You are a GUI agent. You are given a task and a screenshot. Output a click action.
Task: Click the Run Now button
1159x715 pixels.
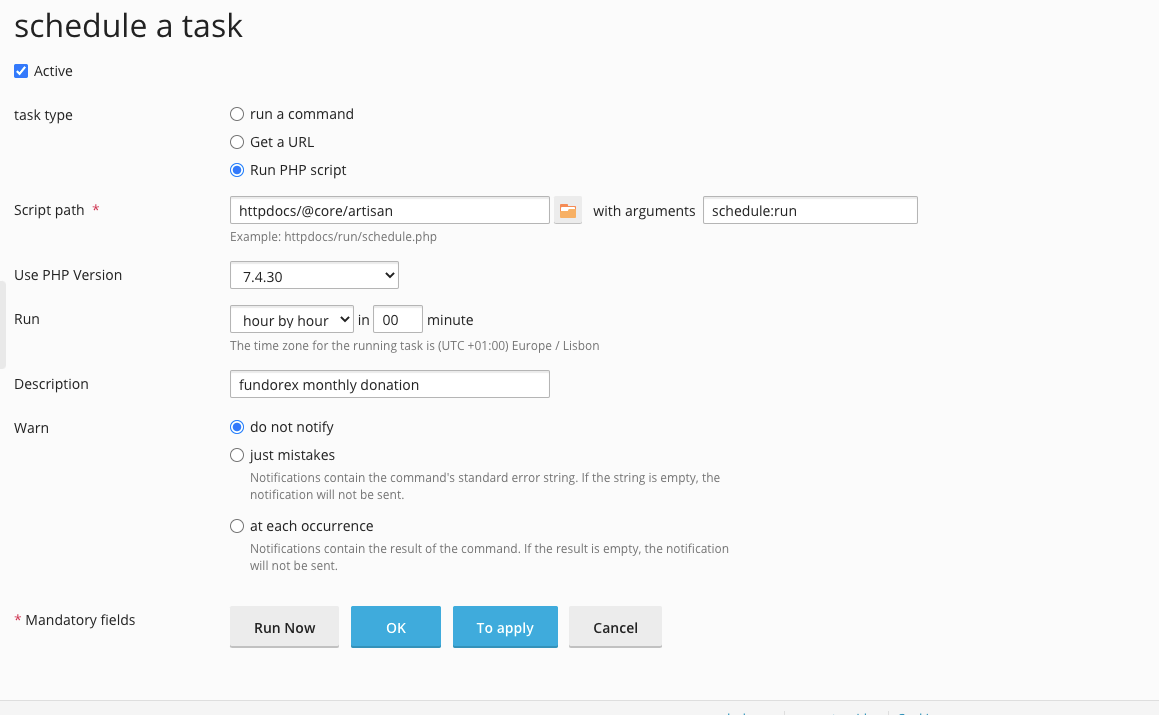coord(284,627)
